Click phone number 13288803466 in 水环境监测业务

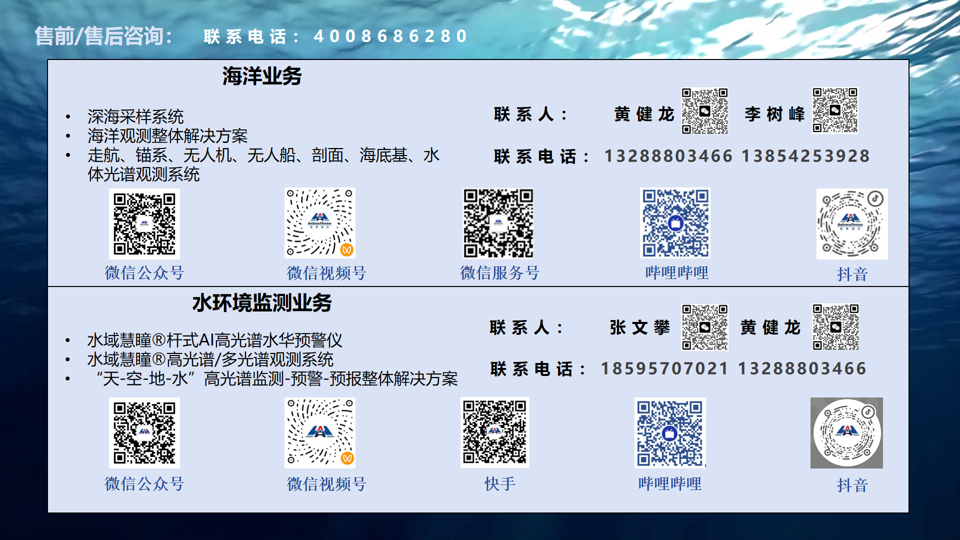pyautogui.click(x=802, y=369)
